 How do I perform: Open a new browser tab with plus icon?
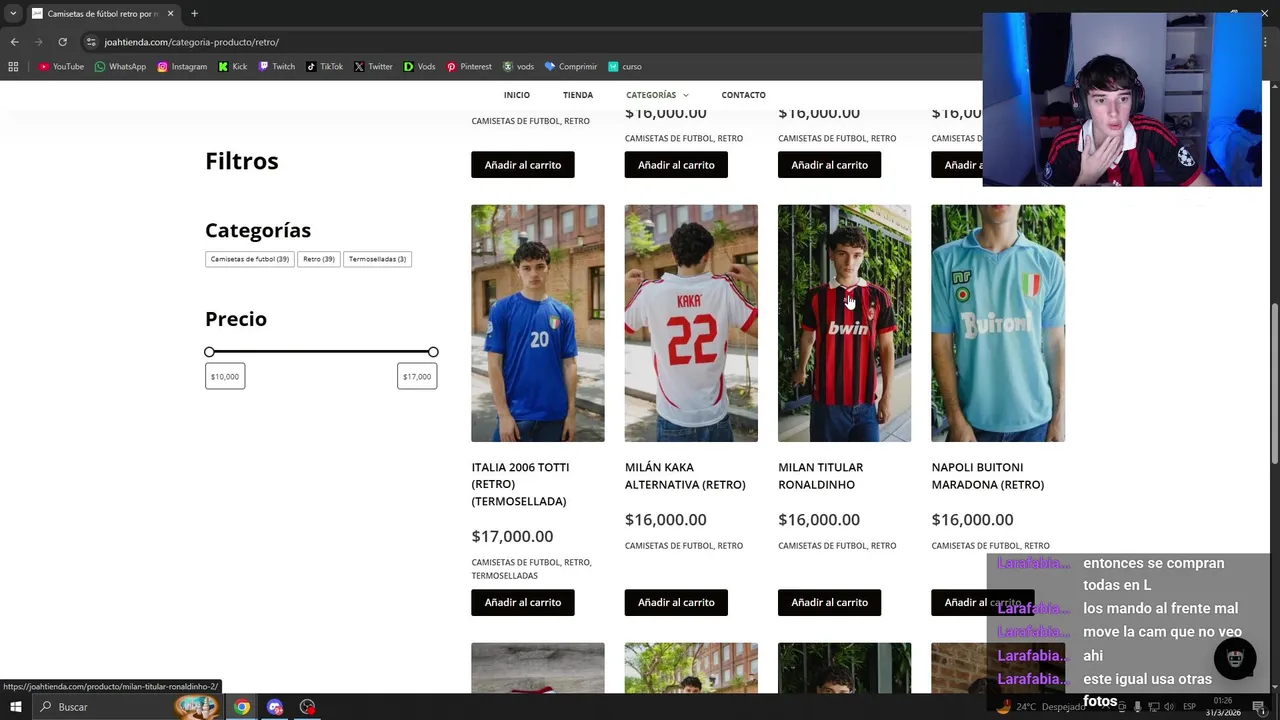[x=194, y=14]
